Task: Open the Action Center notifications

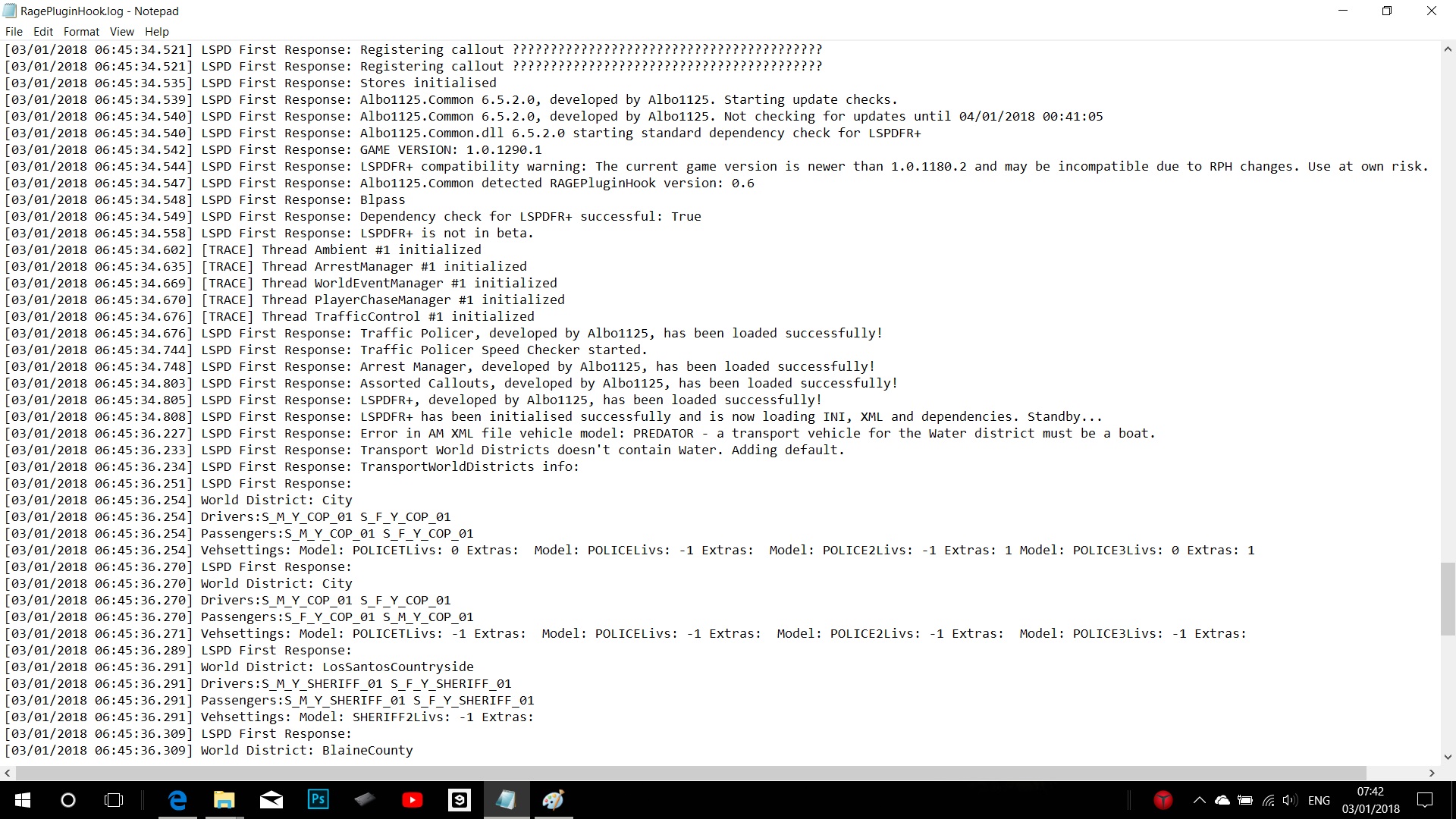Action: pos(1425,800)
